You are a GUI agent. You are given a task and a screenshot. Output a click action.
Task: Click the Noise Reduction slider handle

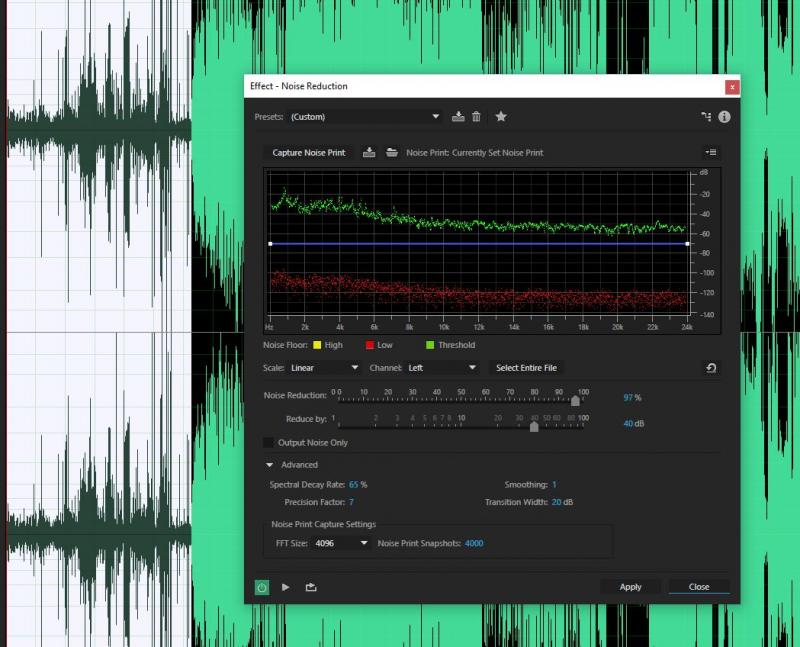click(575, 401)
